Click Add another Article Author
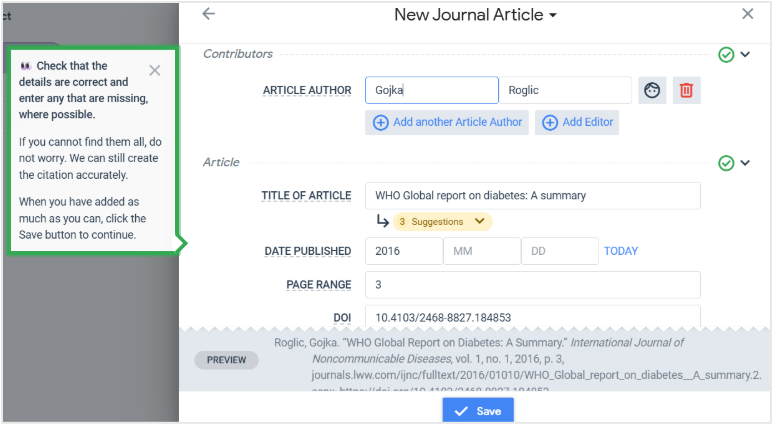The height and width of the screenshot is (426, 774). tap(447, 122)
